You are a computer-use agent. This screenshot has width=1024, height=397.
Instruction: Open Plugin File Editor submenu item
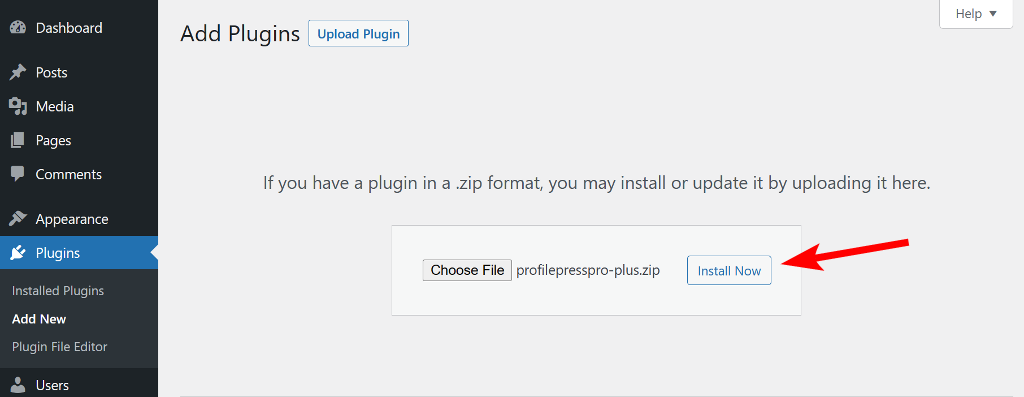pyautogui.click(x=59, y=347)
